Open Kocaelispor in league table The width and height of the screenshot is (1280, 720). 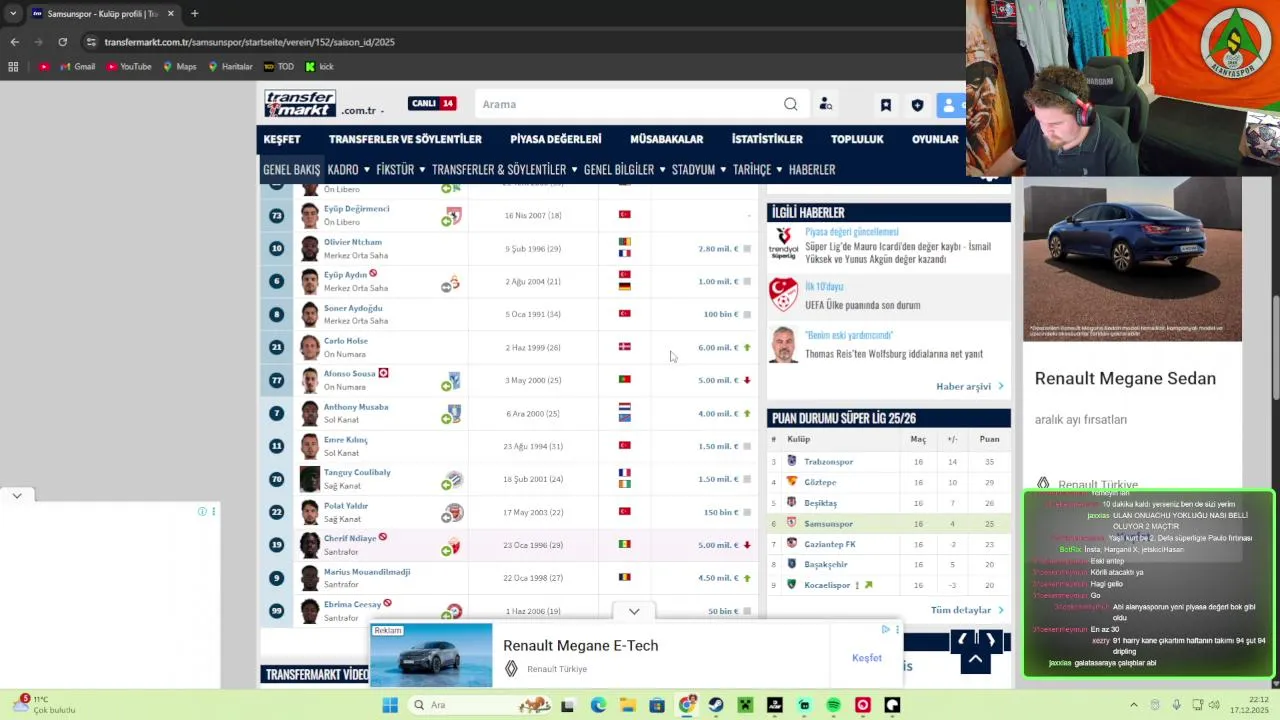pyautogui.click(x=827, y=585)
